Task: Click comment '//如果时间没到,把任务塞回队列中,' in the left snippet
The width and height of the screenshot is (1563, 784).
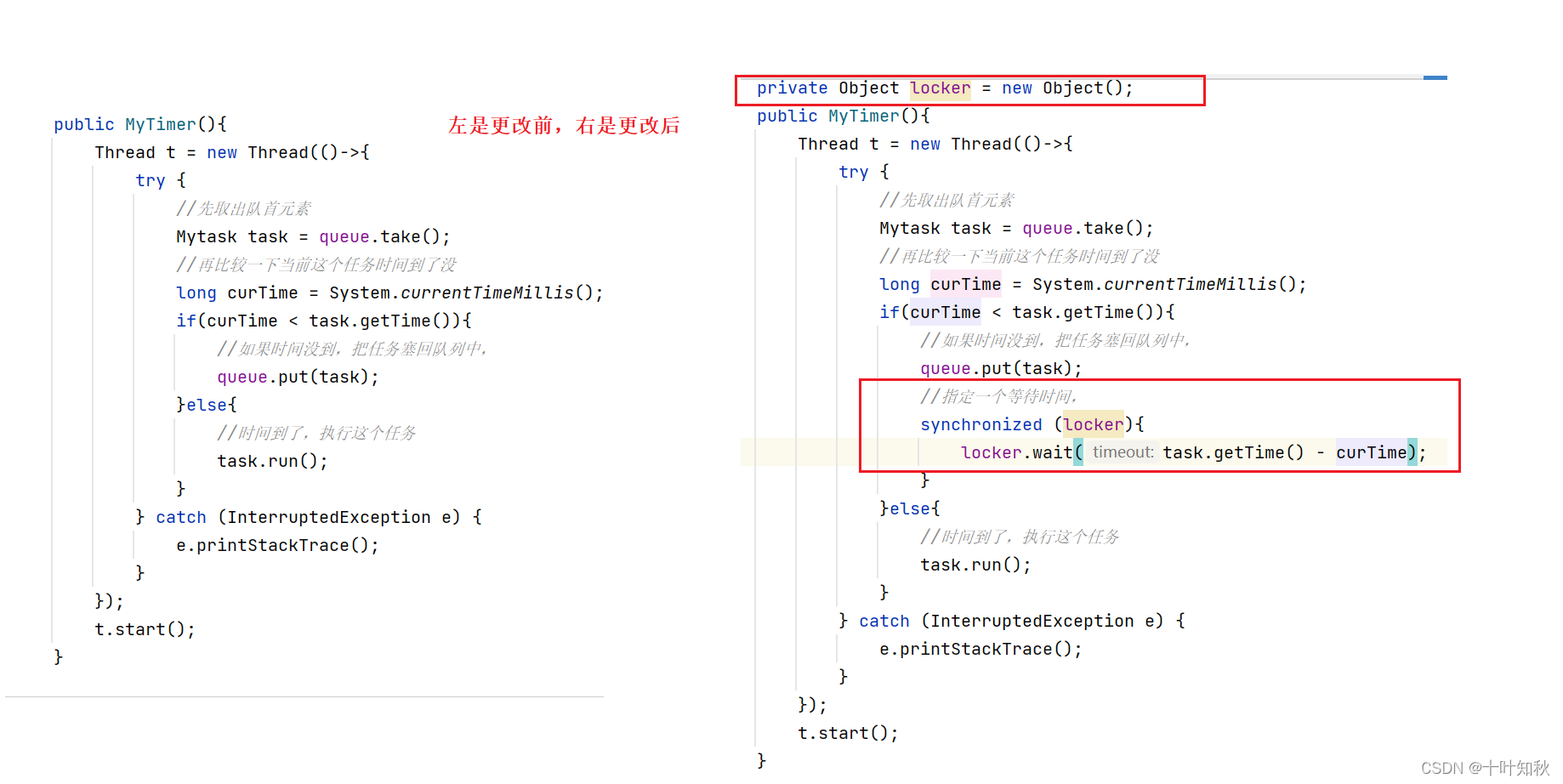Action: [x=352, y=349]
